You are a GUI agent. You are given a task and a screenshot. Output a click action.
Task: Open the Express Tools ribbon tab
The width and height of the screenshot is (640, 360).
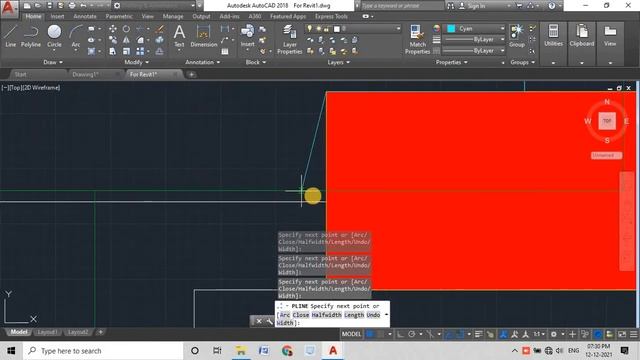tap(331, 16)
